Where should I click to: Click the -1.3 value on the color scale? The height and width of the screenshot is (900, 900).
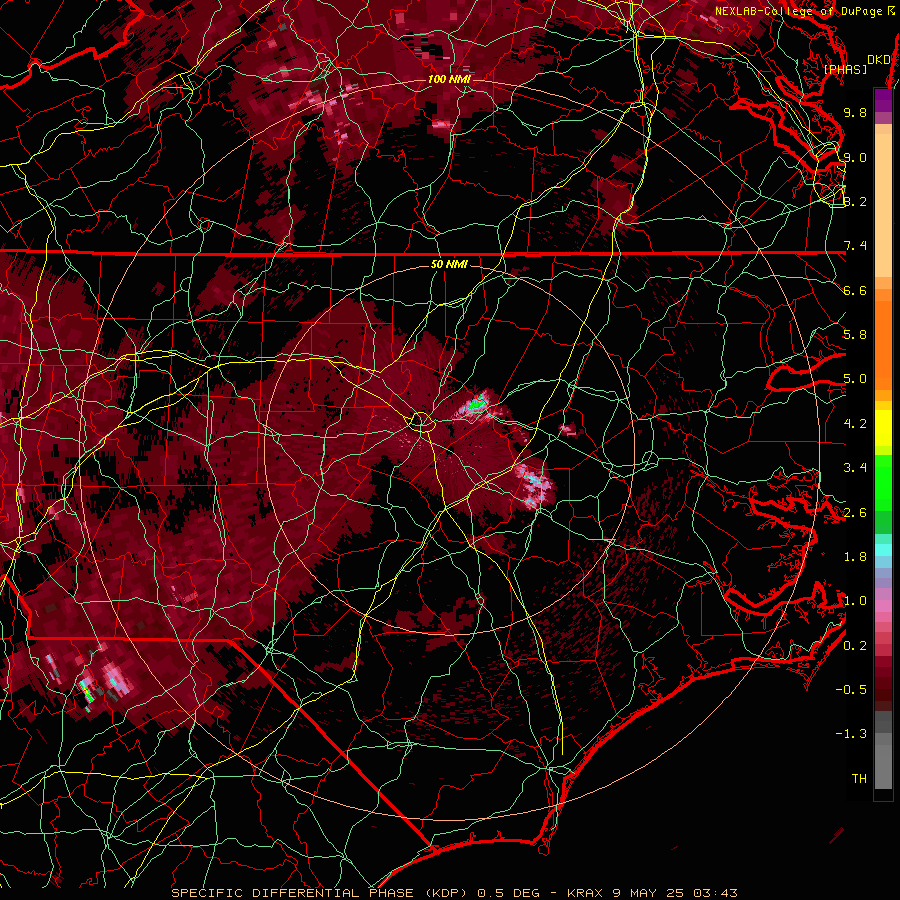point(851,734)
